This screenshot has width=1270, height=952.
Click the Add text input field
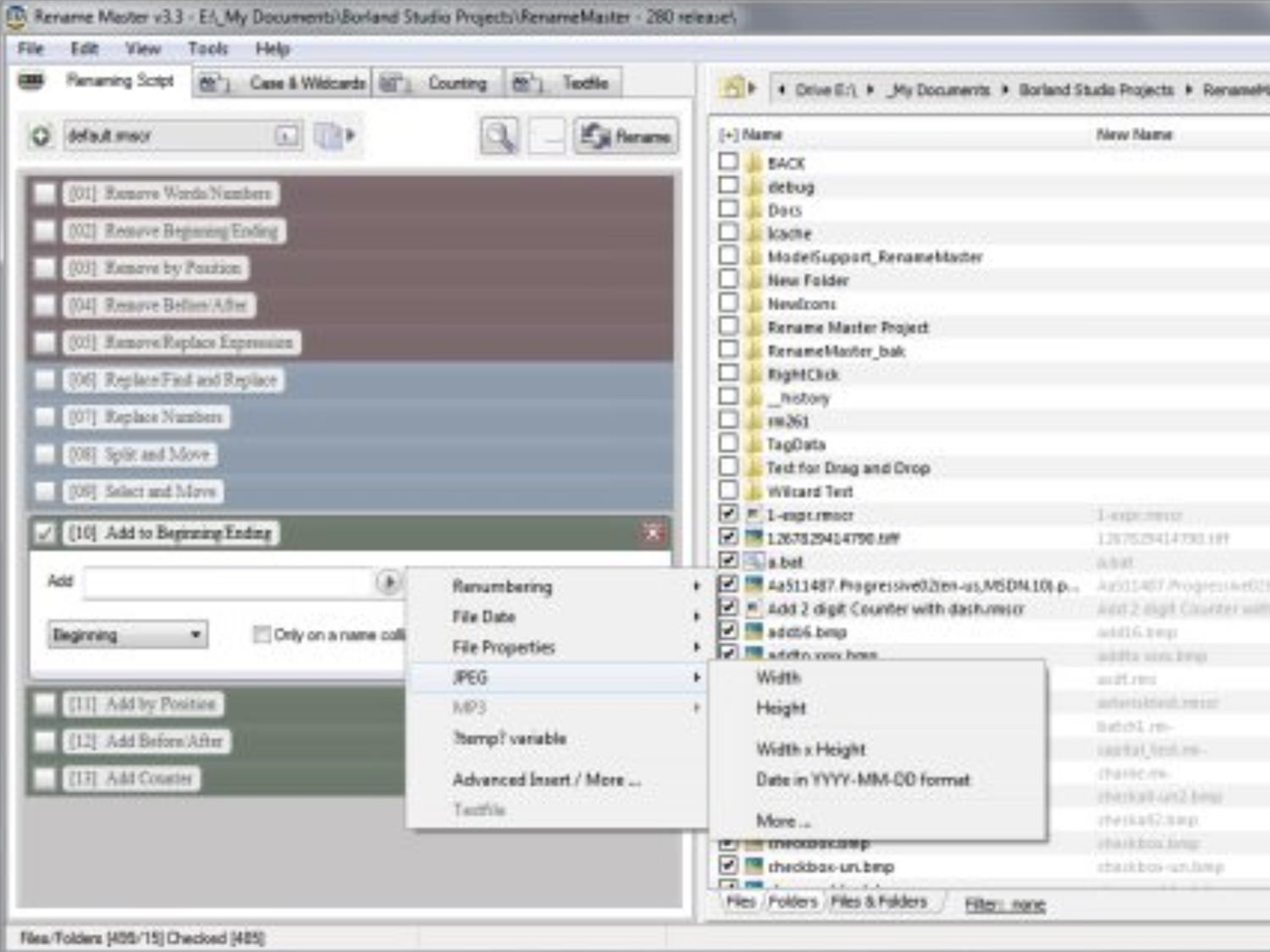[229, 582]
